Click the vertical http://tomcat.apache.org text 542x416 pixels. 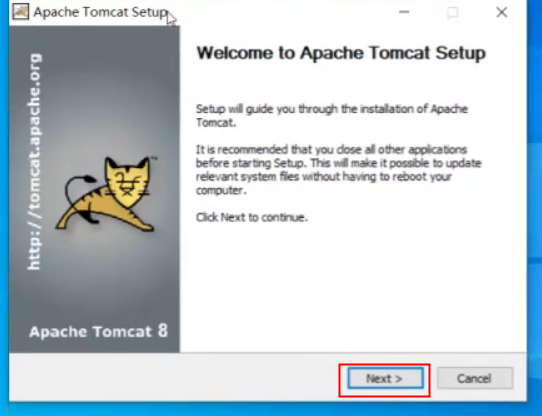(34, 162)
